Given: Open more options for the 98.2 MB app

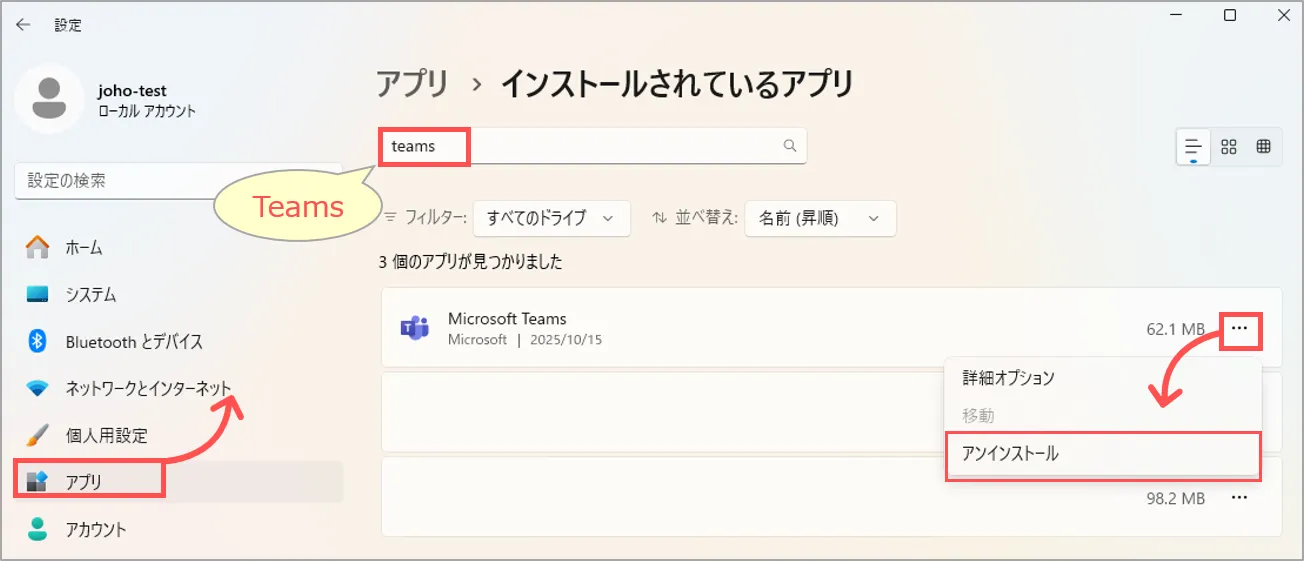Looking at the screenshot, I should click(1240, 497).
